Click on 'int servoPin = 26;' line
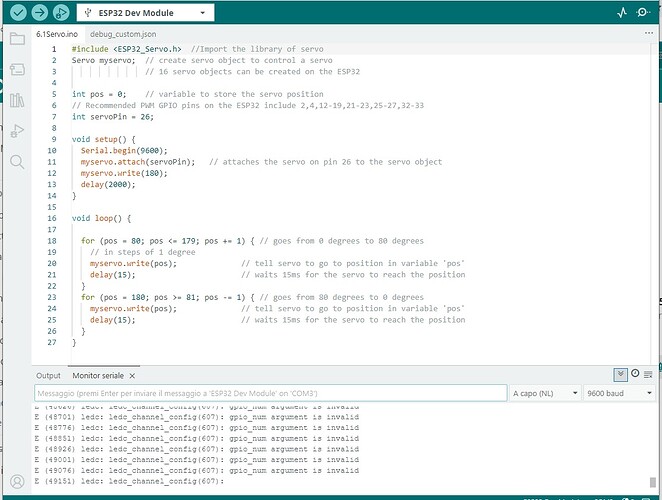Screen dimensions: 662x500 tap(113, 117)
